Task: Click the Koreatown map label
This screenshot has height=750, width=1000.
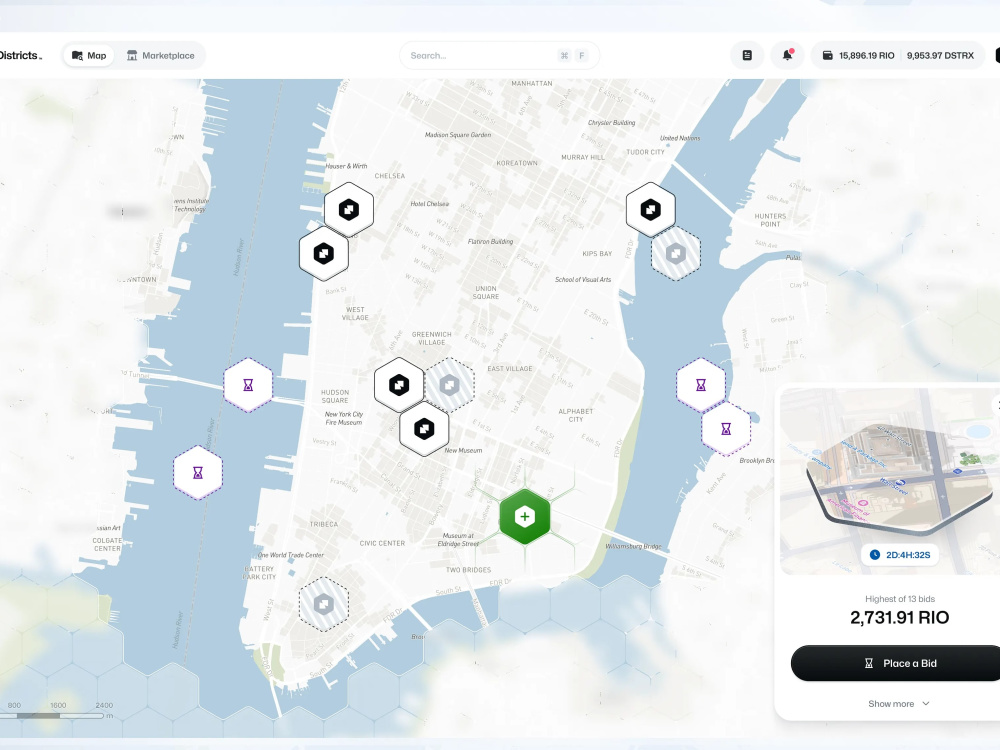Action: point(517,163)
